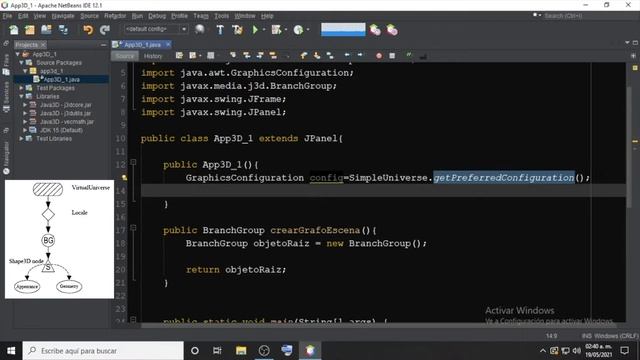Open the Windows Start menu
This screenshot has height=360, width=640.
[11, 351]
